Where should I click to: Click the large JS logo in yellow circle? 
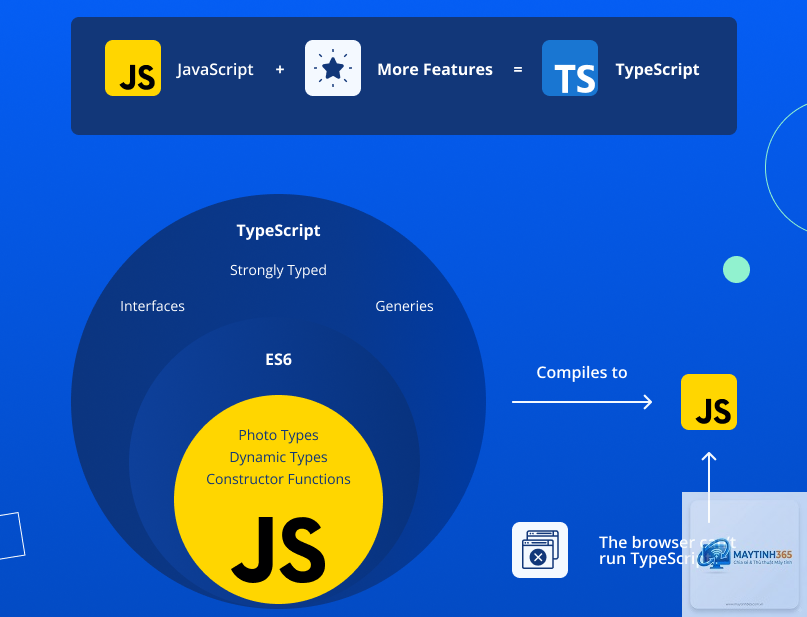click(278, 550)
